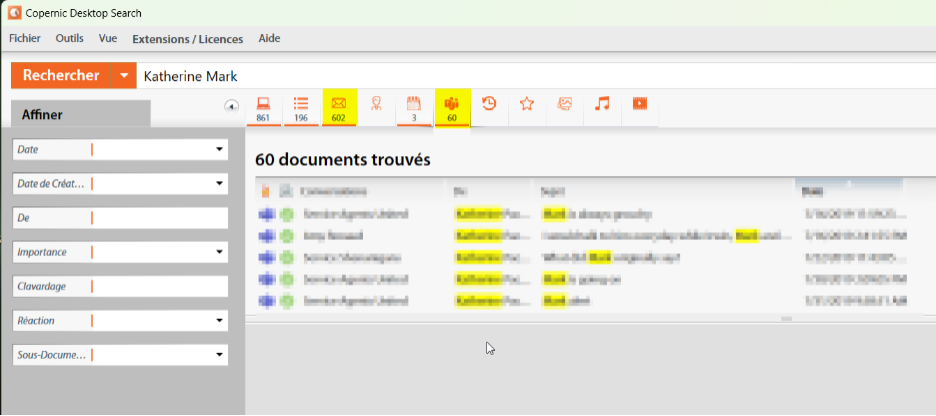936x416 pixels.
Task: Click the favorites star category icon
Action: point(527,104)
